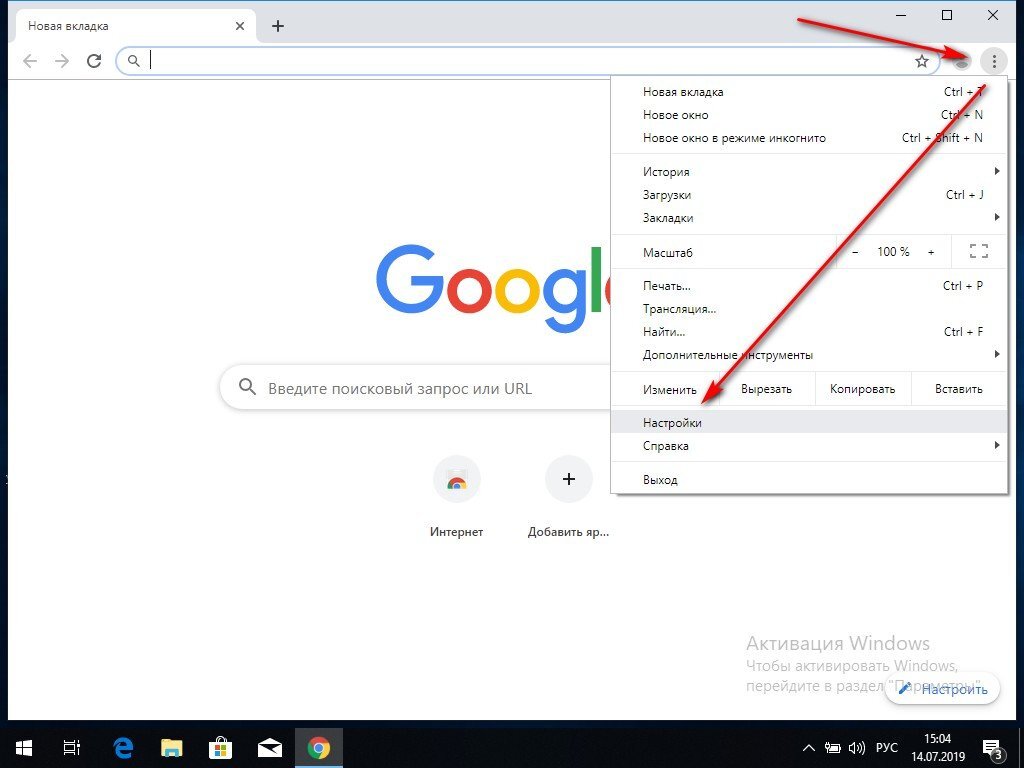Image resolution: width=1024 pixels, height=768 pixels.
Task: Click Копировать in edit row
Action: (x=862, y=389)
